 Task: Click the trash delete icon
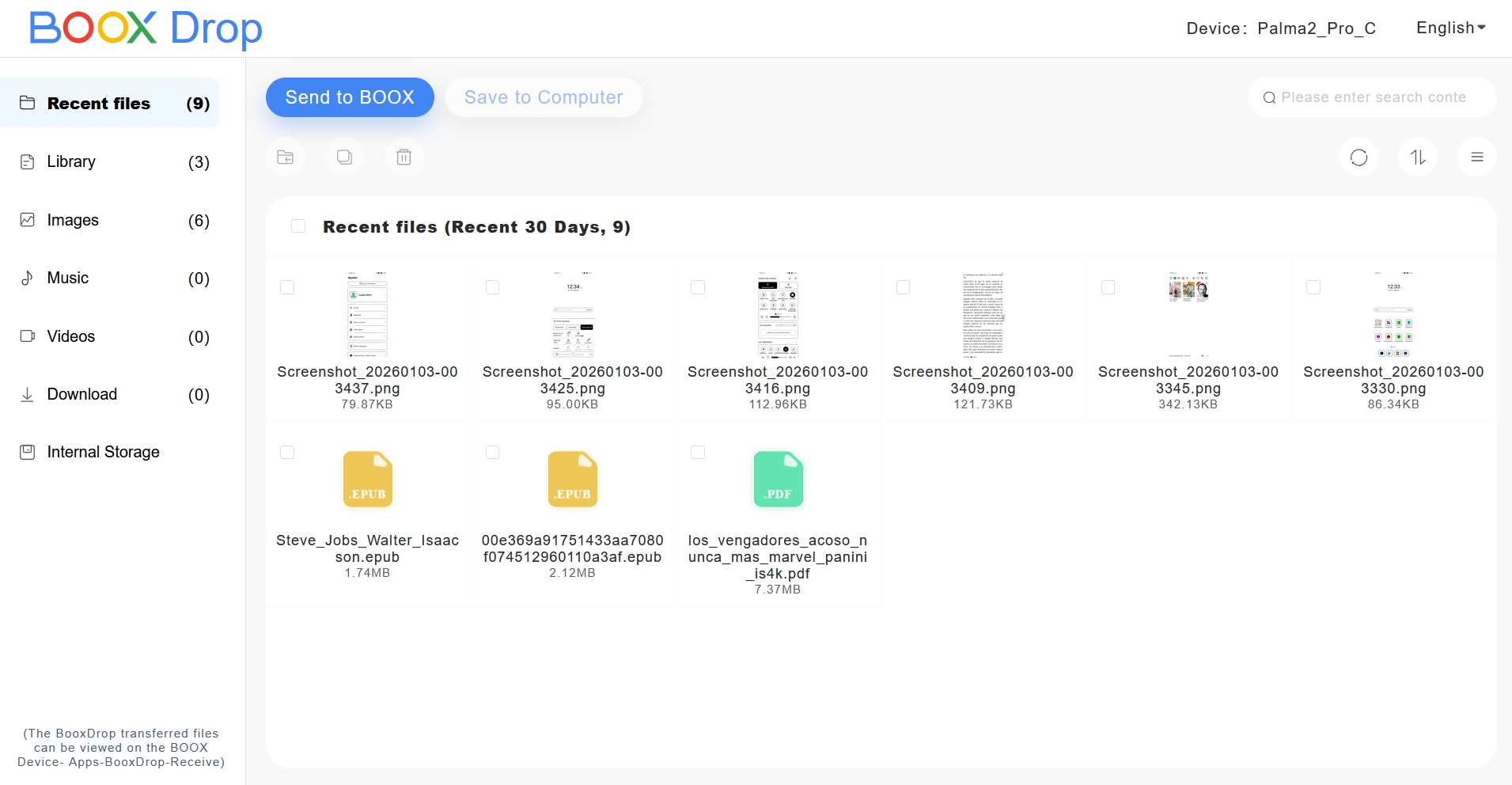point(404,157)
